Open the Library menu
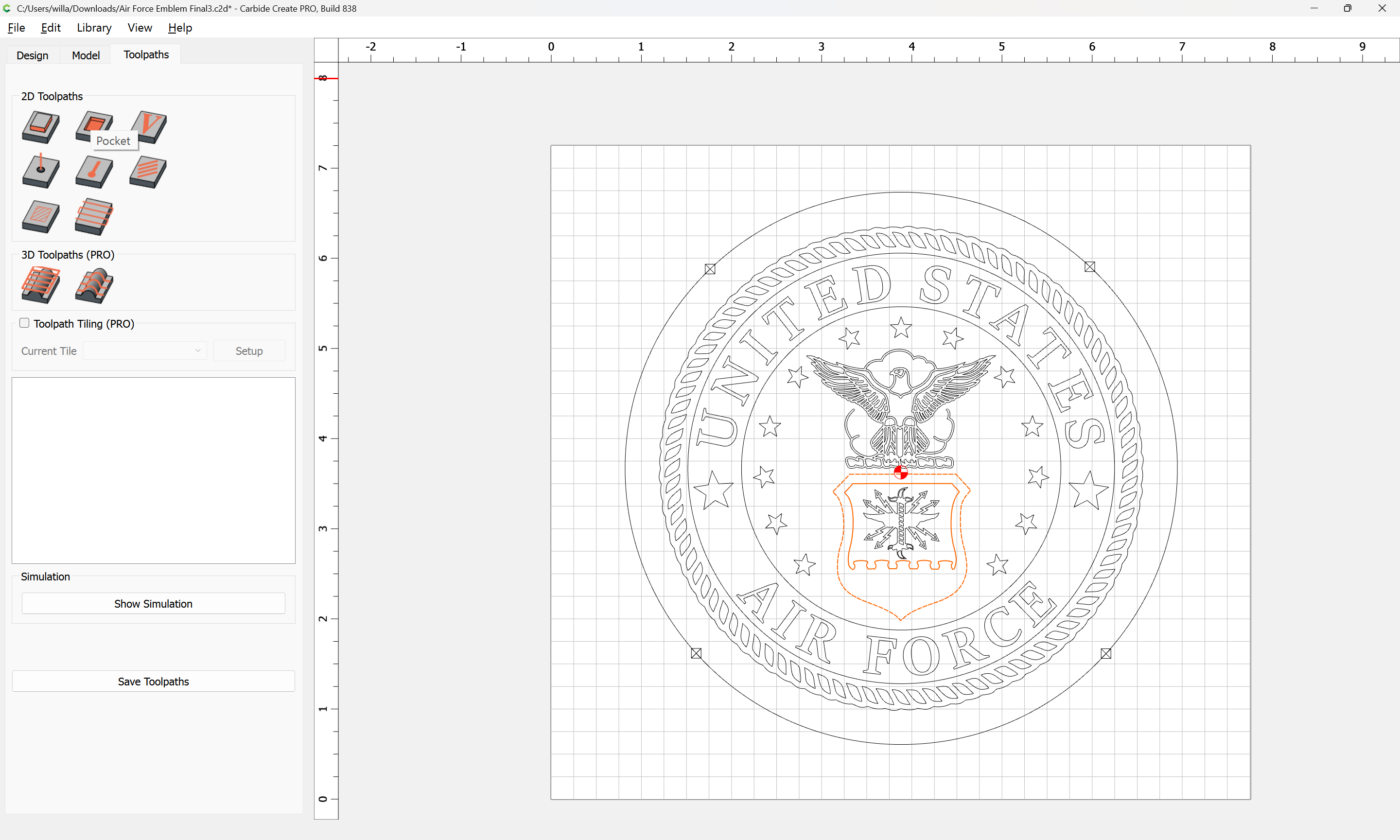This screenshot has width=1400, height=840. [94, 28]
